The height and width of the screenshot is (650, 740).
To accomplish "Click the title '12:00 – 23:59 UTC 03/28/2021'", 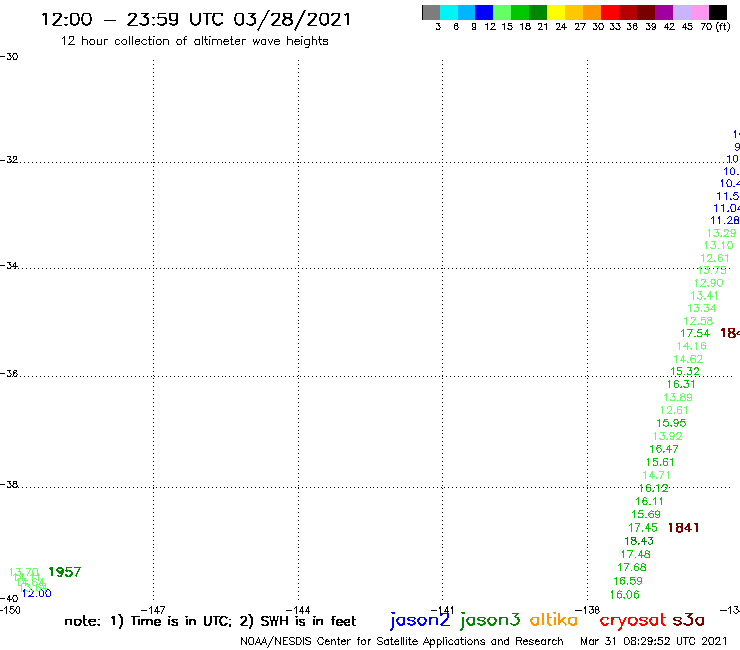I will point(196,20).
